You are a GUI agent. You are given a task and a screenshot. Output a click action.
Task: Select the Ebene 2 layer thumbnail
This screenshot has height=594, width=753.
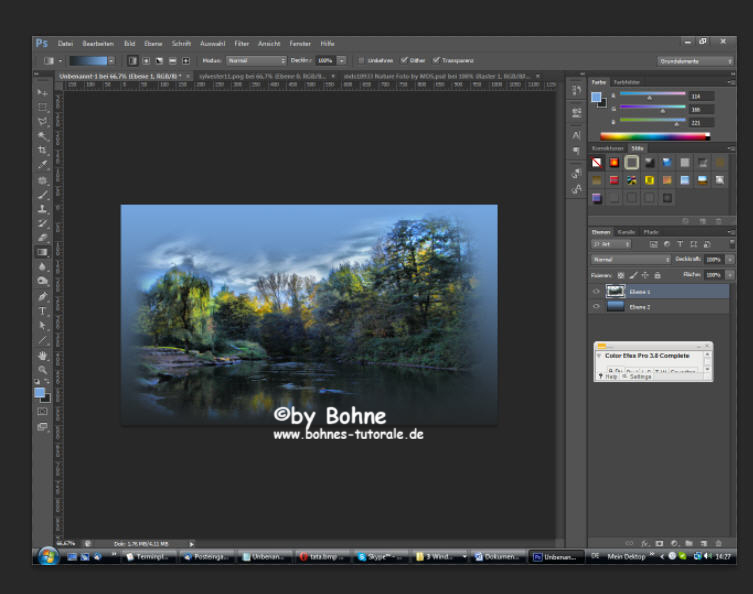[615, 307]
